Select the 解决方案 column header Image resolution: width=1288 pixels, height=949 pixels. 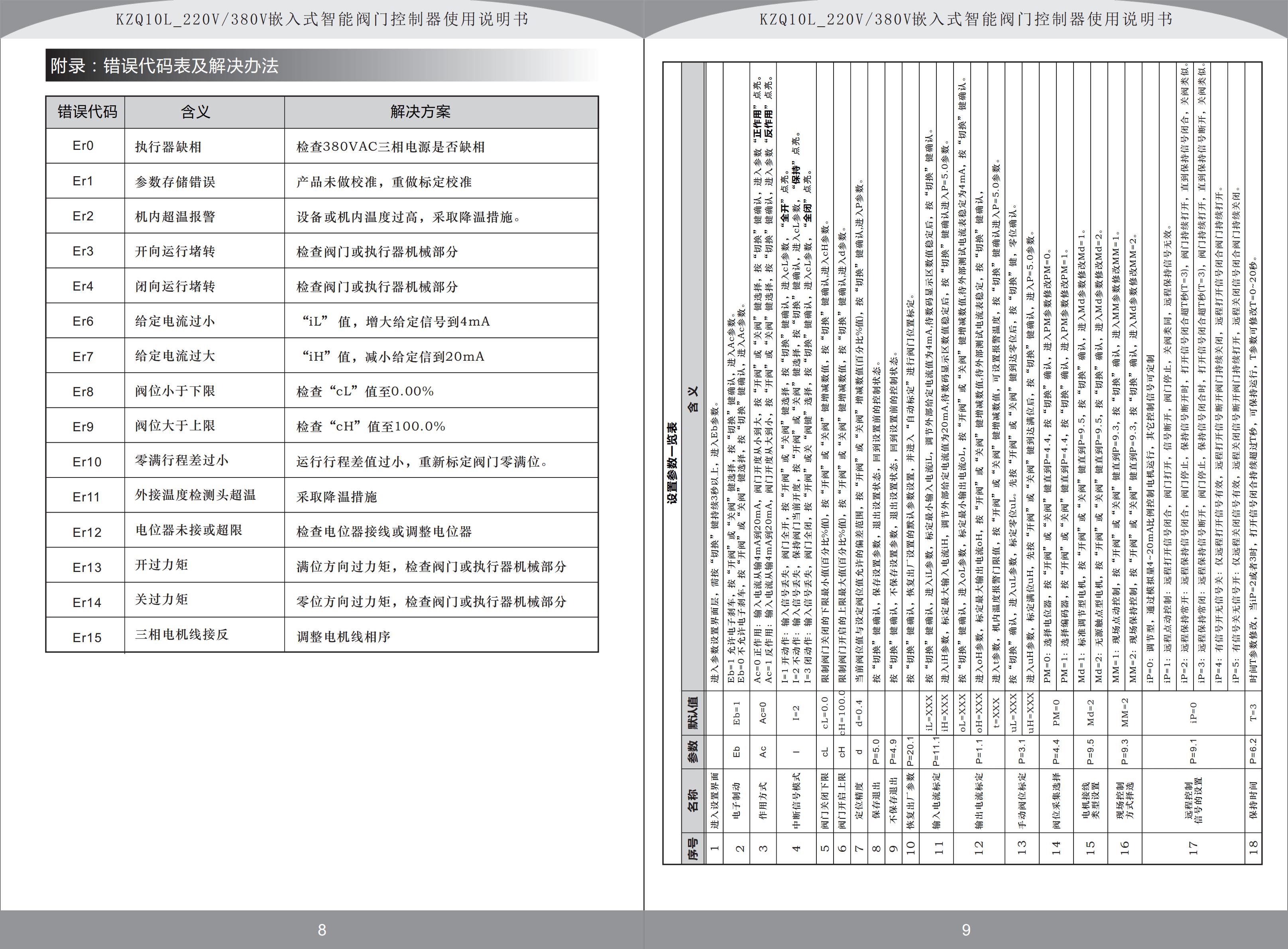(420, 112)
